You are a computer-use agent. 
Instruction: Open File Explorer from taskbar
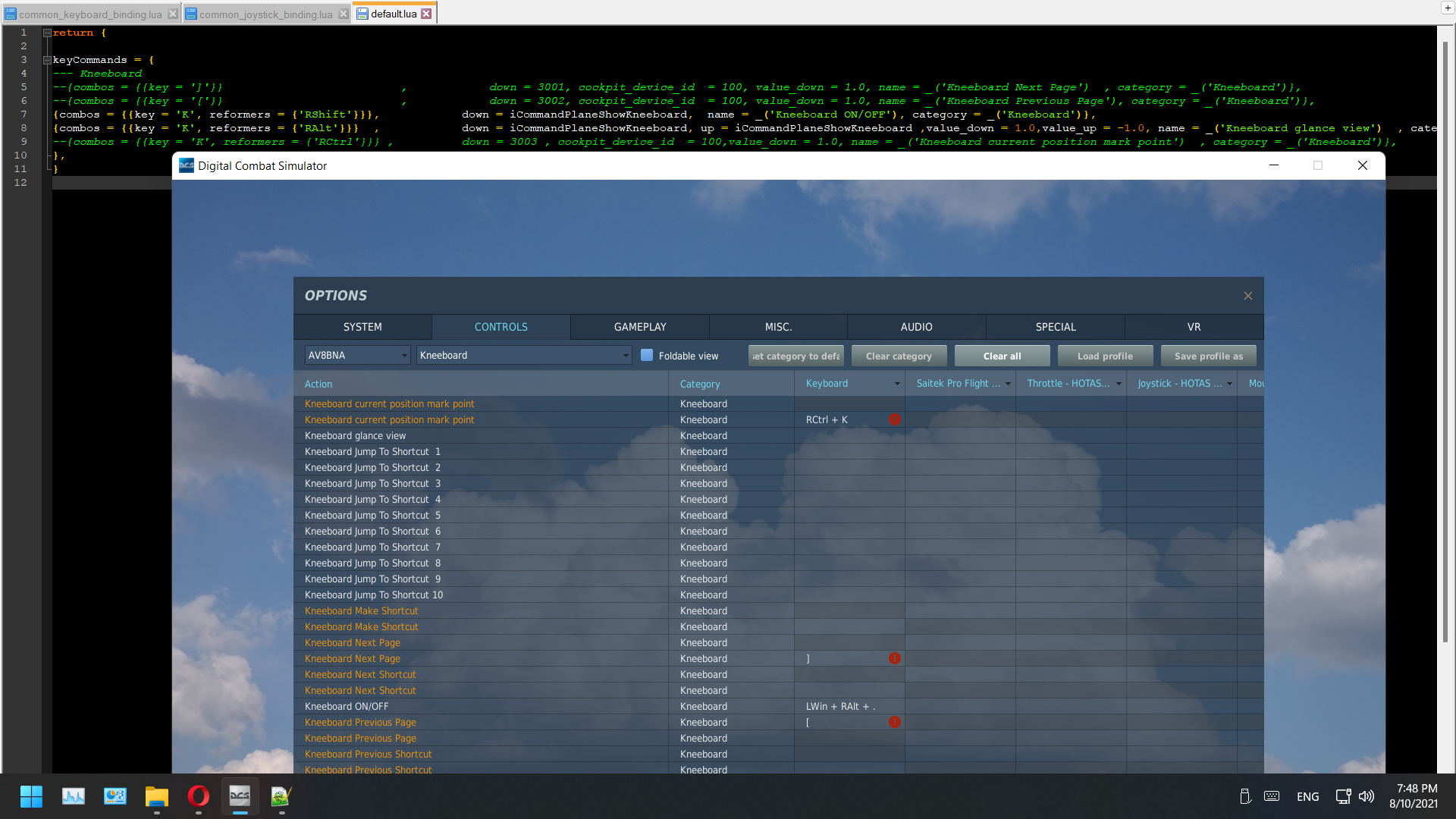(x=157, y=796)
